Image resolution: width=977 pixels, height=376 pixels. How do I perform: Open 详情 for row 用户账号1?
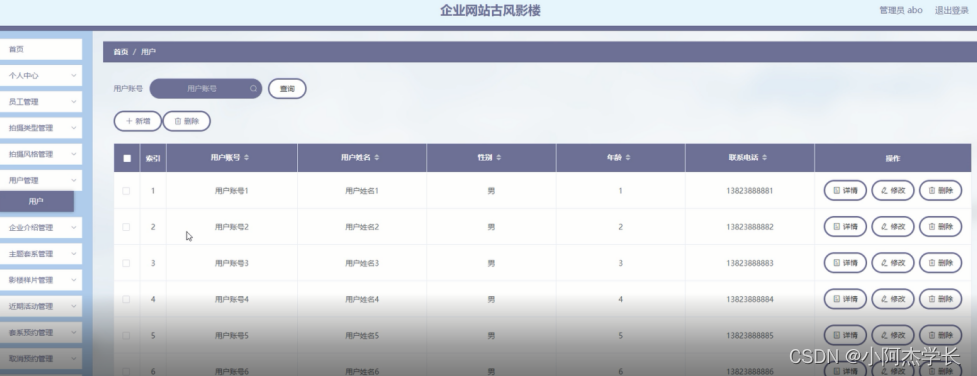[845, 191]
